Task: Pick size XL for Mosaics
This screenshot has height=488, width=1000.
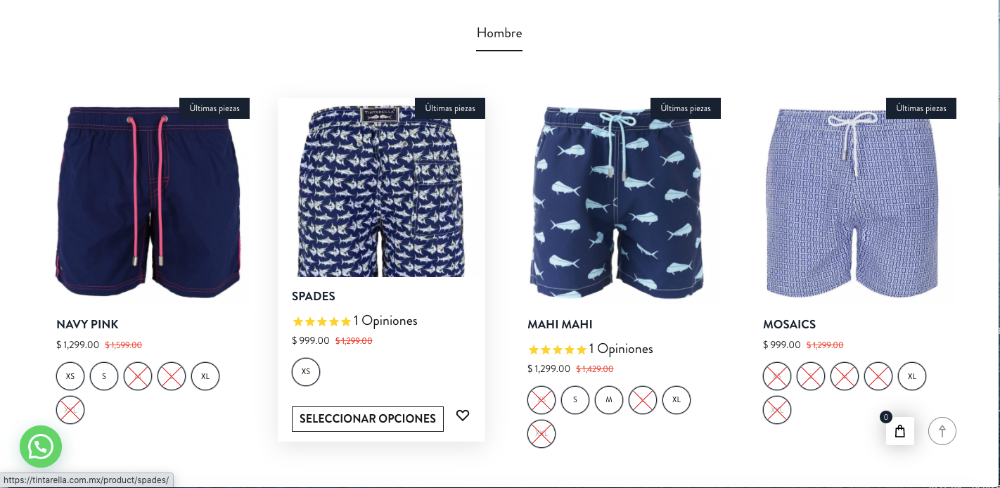Action: pyautogui.click(x=912, y=376)
